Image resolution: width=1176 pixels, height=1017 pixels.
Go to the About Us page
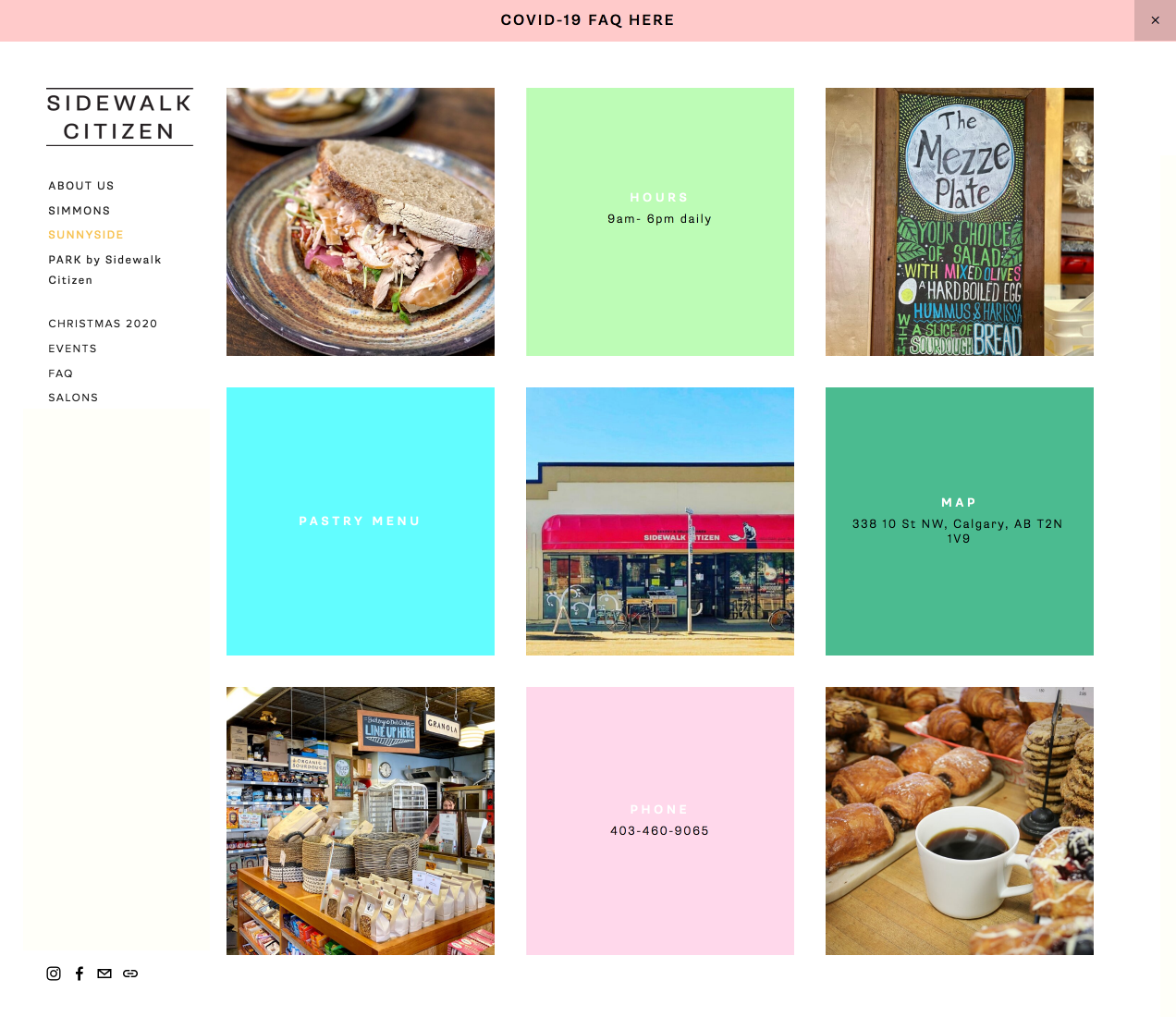click(x=81, y=186)
